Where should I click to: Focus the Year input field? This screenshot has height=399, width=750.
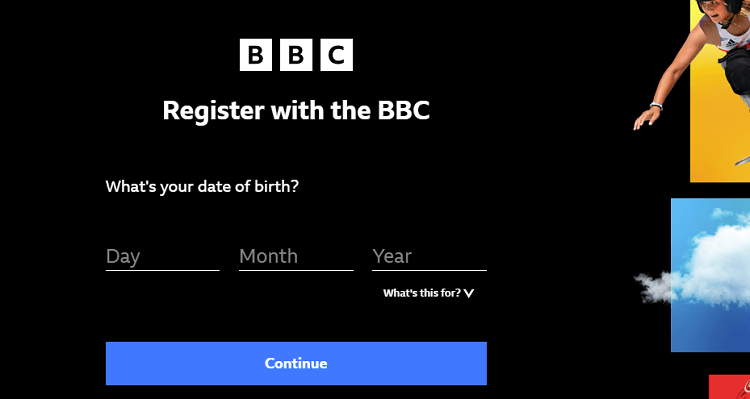click(429, 256)
